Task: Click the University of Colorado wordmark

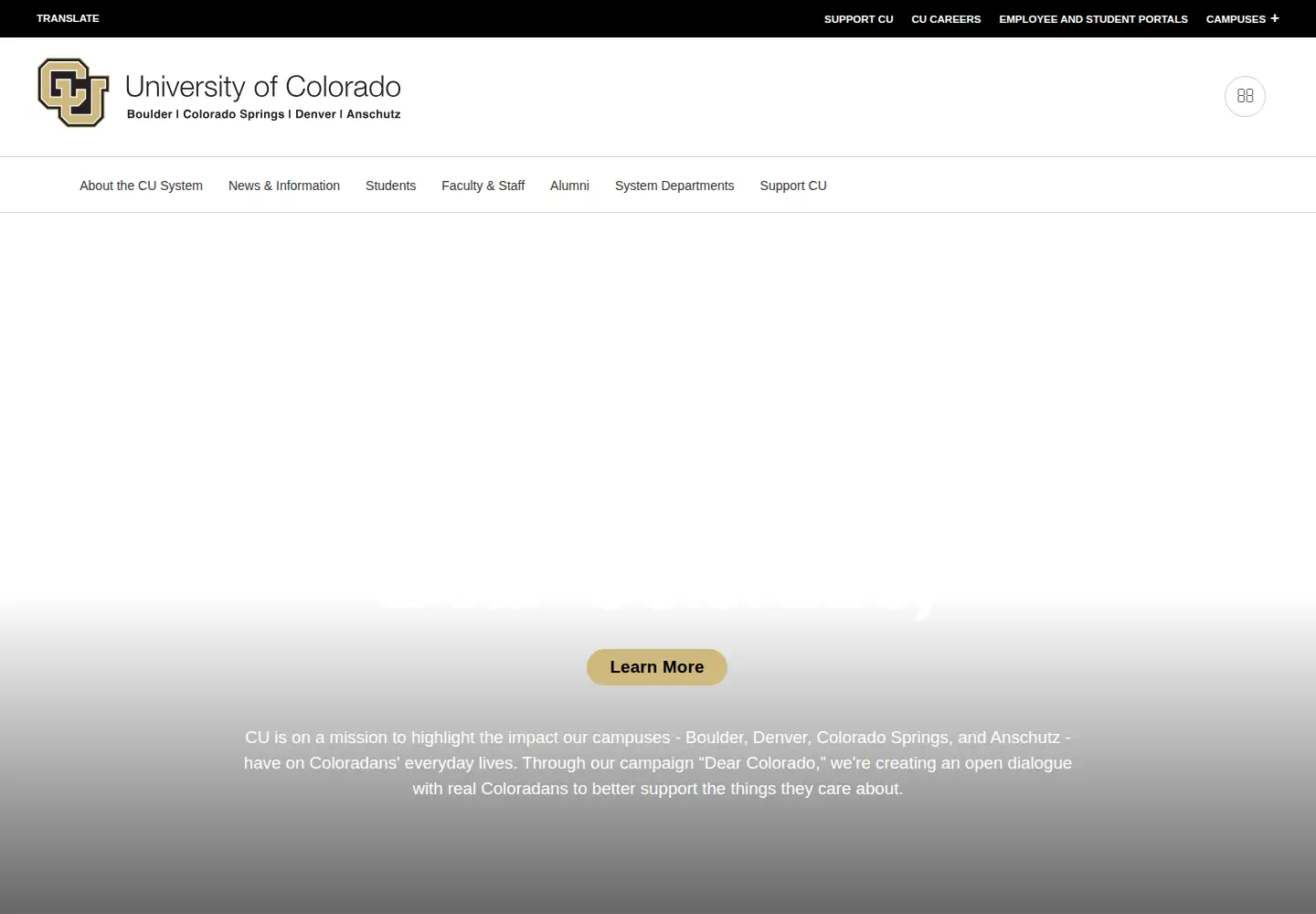Action: click(x=263, y=86)
